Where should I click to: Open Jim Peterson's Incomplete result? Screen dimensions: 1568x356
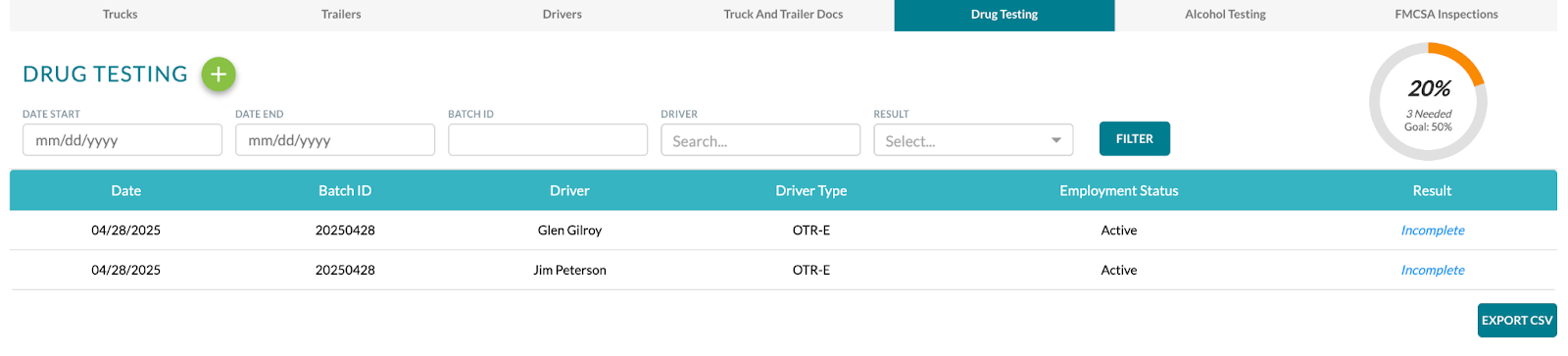pos(1433,270)
